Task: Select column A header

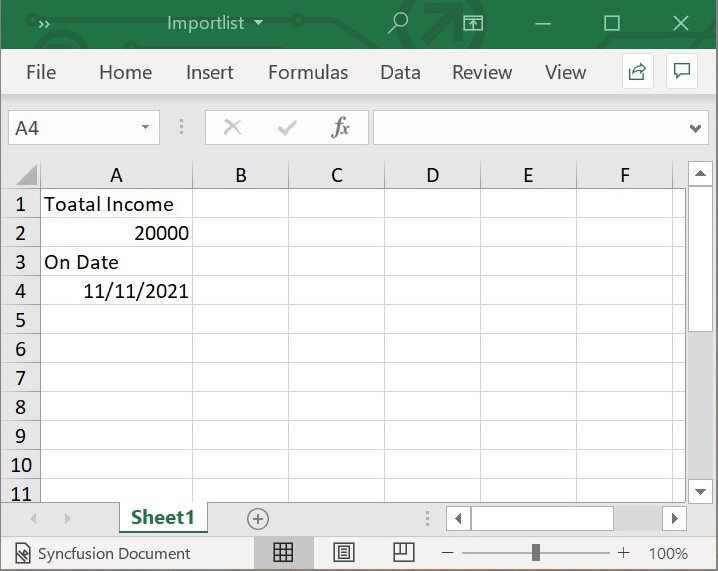Action: 116,175
